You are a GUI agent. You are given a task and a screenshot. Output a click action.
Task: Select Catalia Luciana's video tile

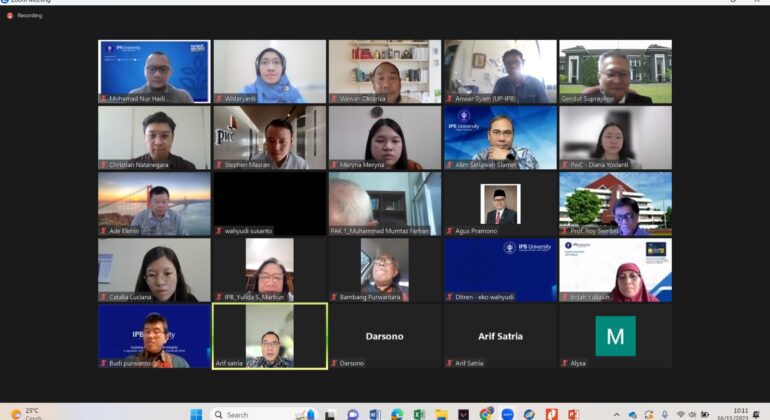pyautogui.click(x=154, y=270)
